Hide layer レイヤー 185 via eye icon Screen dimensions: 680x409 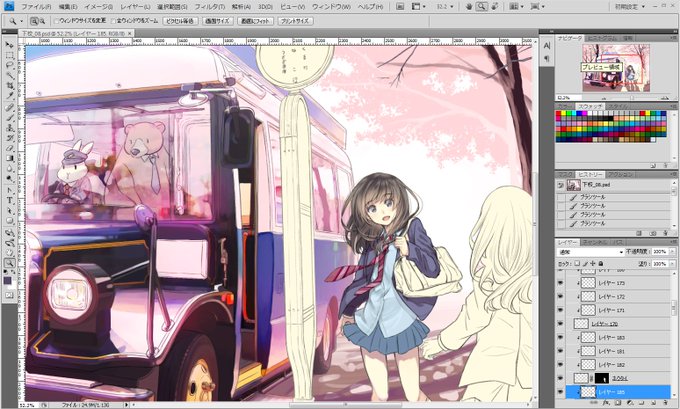click(x=560, y=392)
